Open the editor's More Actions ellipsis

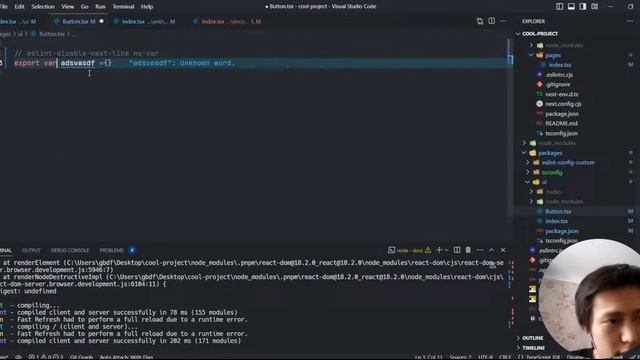(x=503, y=21)
